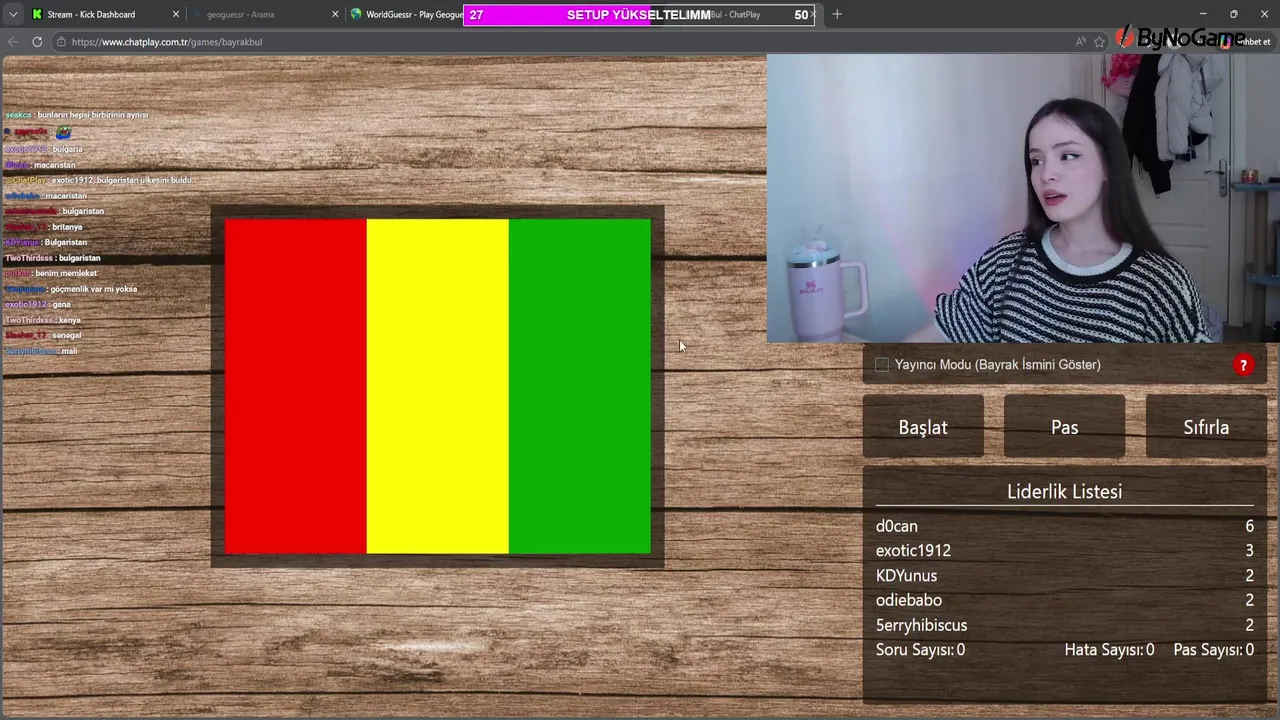
Task: Select 5erryhibiscus leaderboard row
Action: pos(1064,625)
